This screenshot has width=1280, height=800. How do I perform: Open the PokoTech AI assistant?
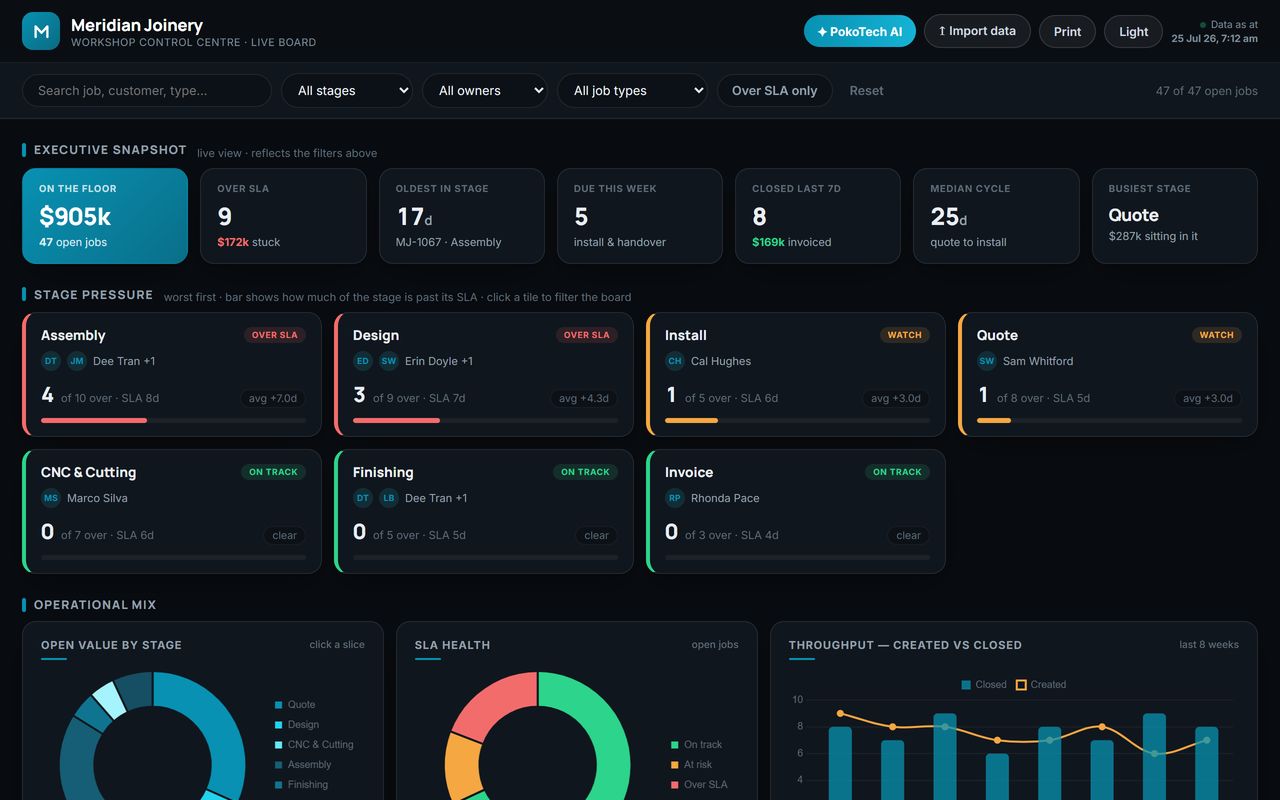pos(859,31)
